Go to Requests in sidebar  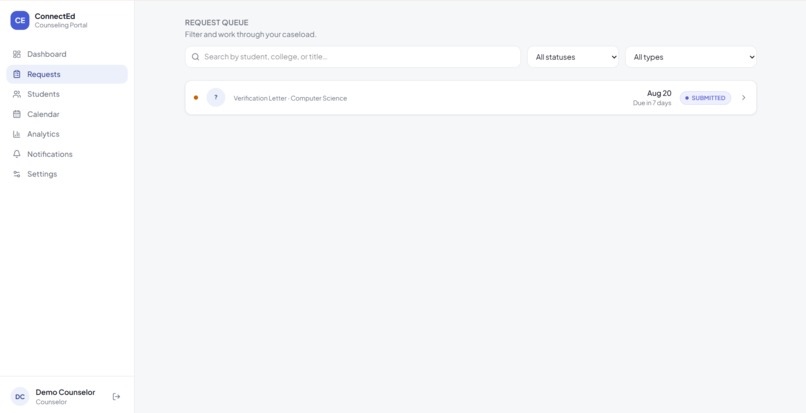pos(67,74)
